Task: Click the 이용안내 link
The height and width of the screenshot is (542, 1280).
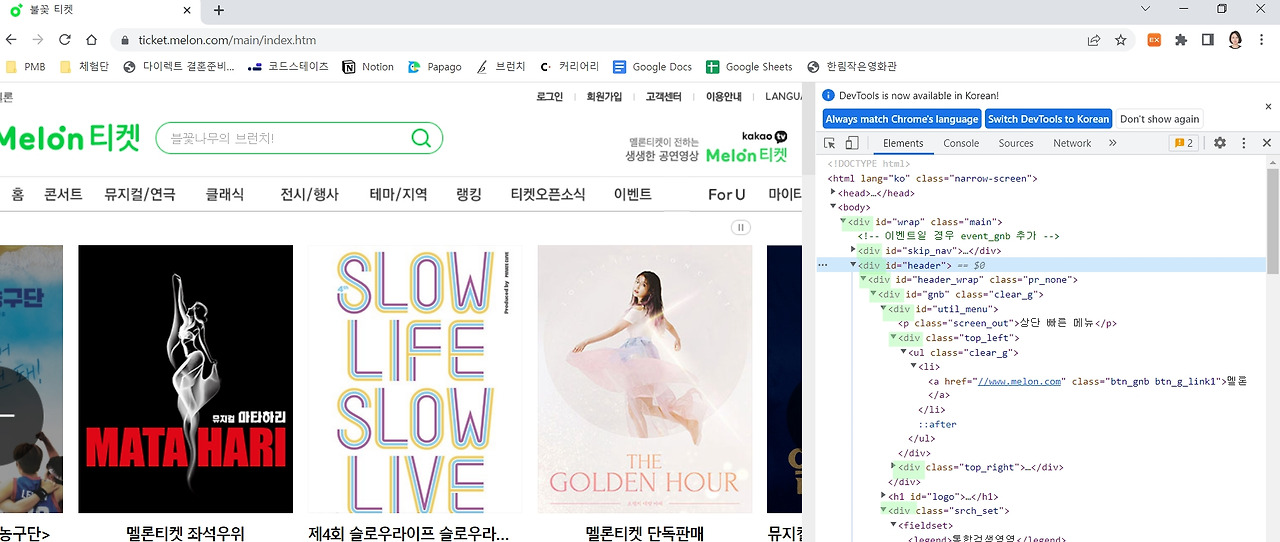Action: click(x=724, y=97)
